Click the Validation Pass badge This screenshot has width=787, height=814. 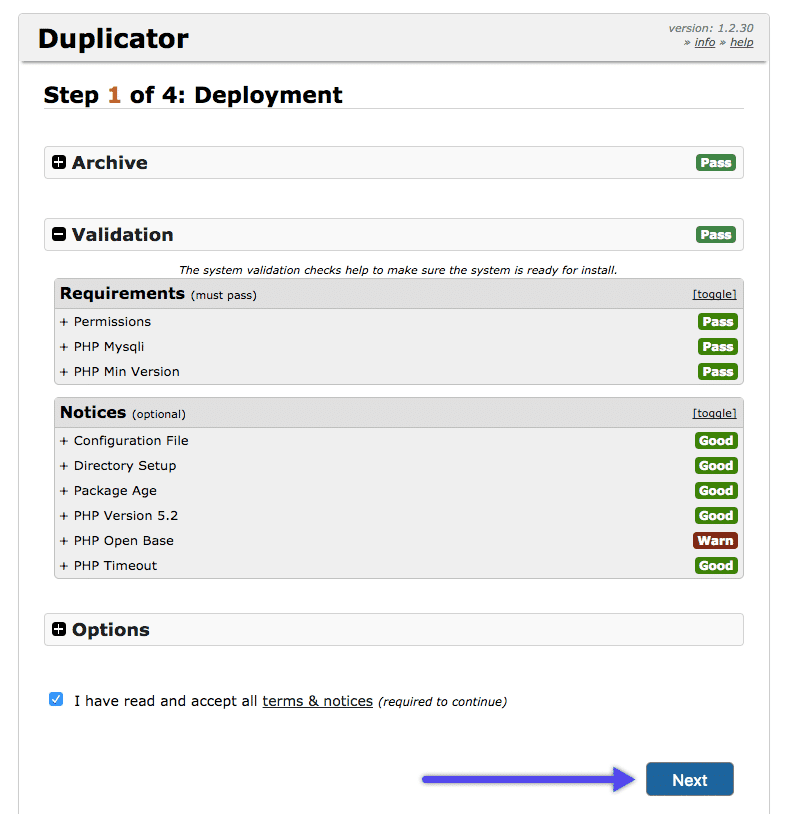tap(715, 235)
